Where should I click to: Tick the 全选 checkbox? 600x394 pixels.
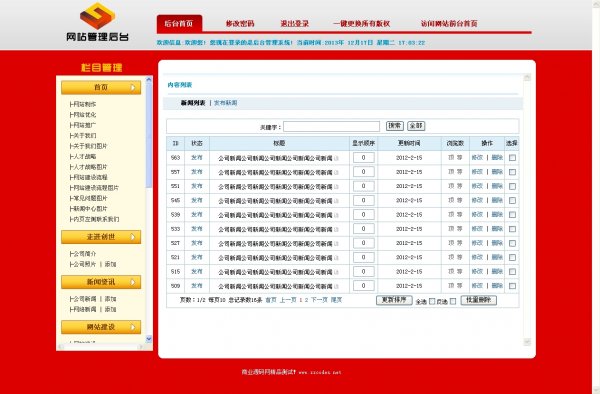[432, 301]
